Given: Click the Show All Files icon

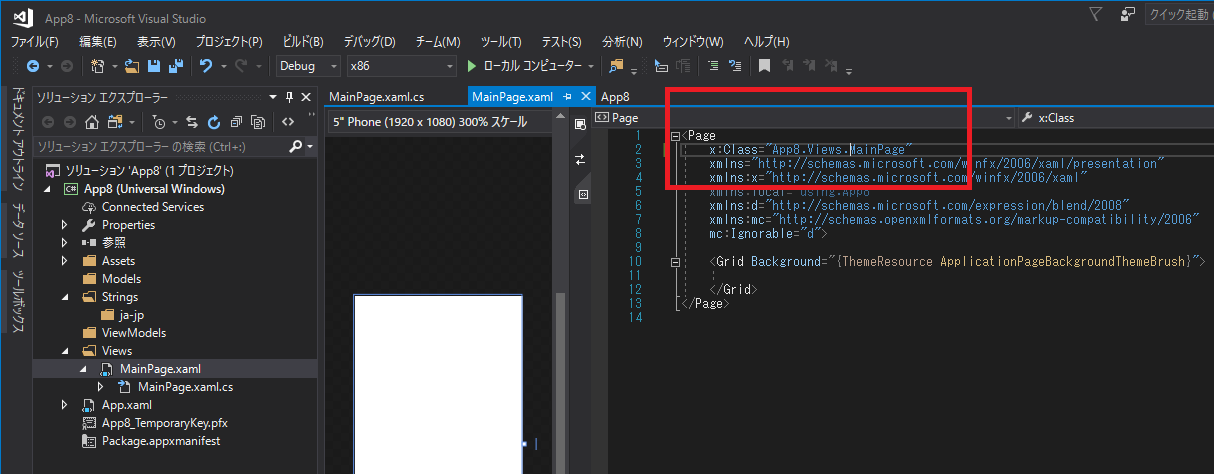Looking at the screenshot, I should tap(257, 122).
